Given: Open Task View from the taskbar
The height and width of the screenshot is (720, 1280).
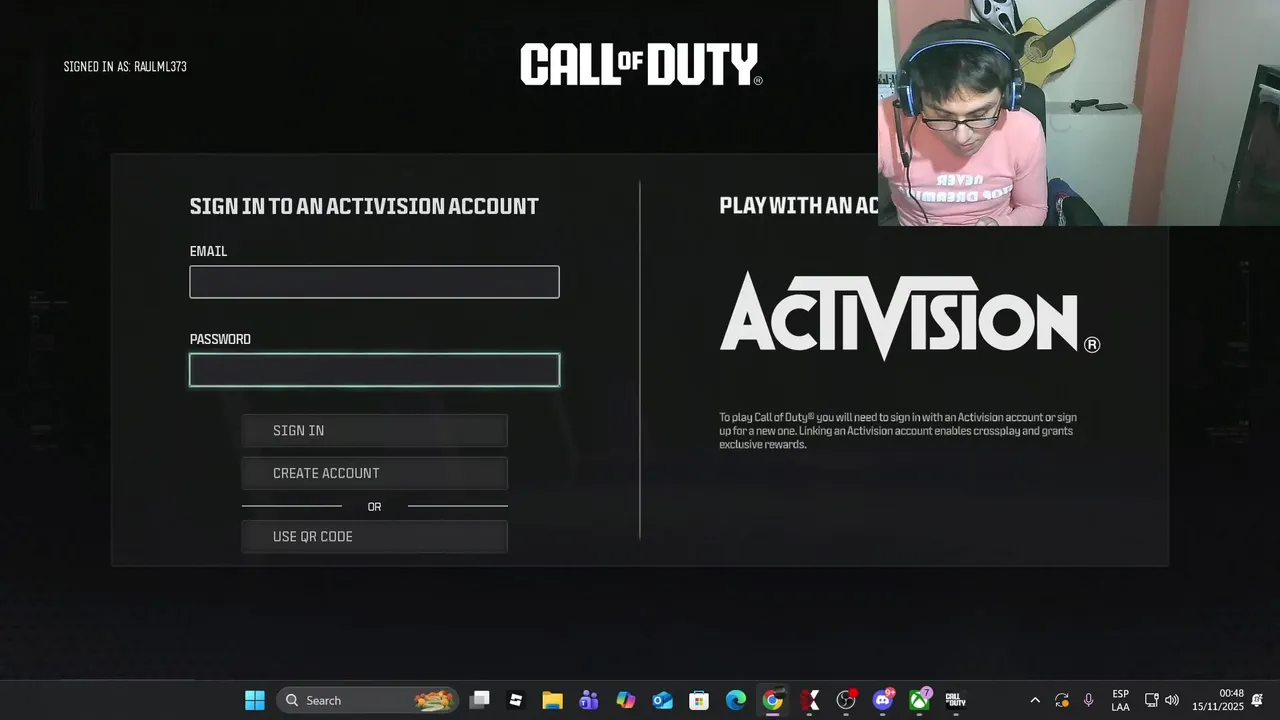Looking at the screenshot, I should tap(480, 700).
